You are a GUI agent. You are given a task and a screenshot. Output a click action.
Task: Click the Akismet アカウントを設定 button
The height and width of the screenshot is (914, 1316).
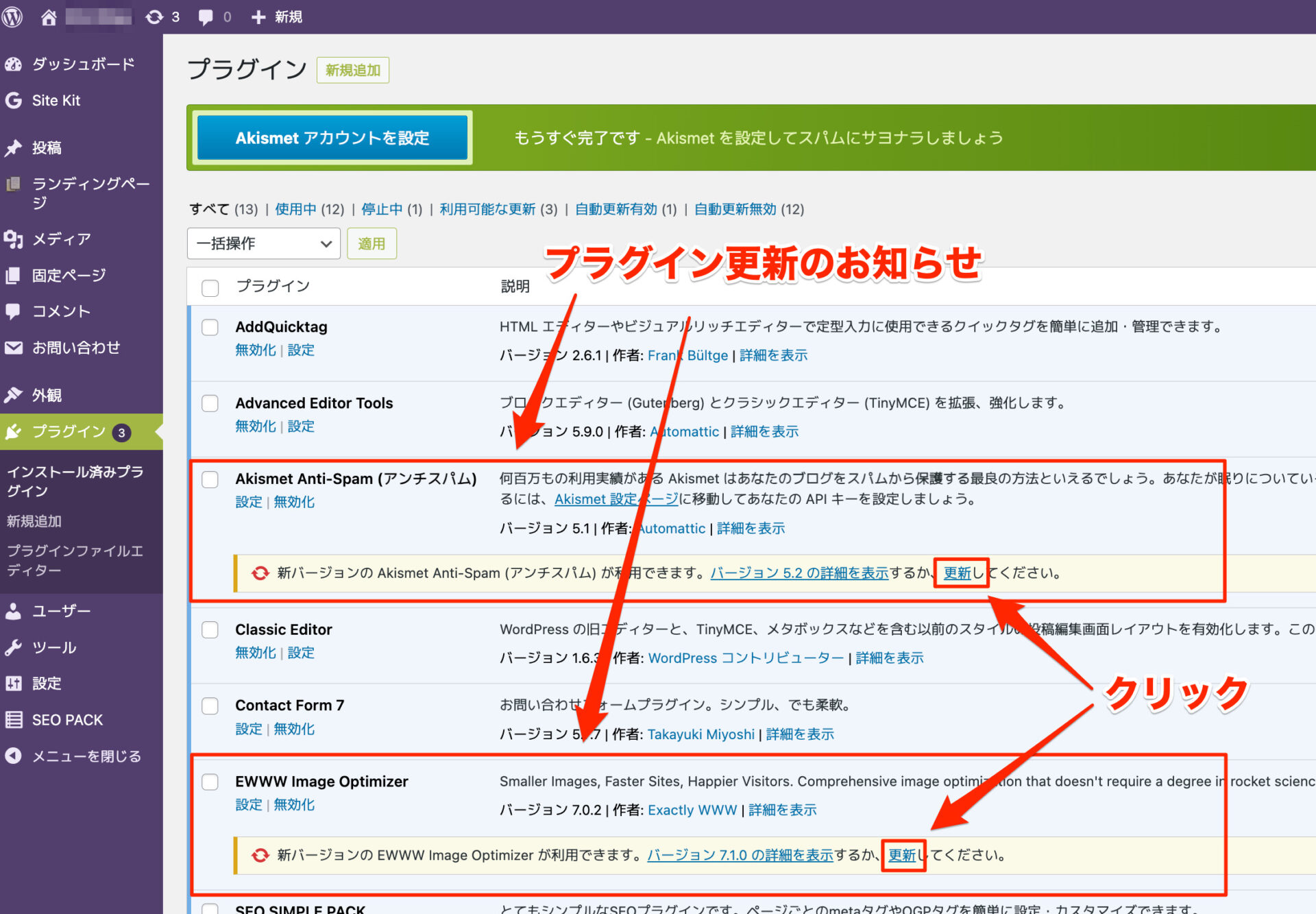point(332,138)
